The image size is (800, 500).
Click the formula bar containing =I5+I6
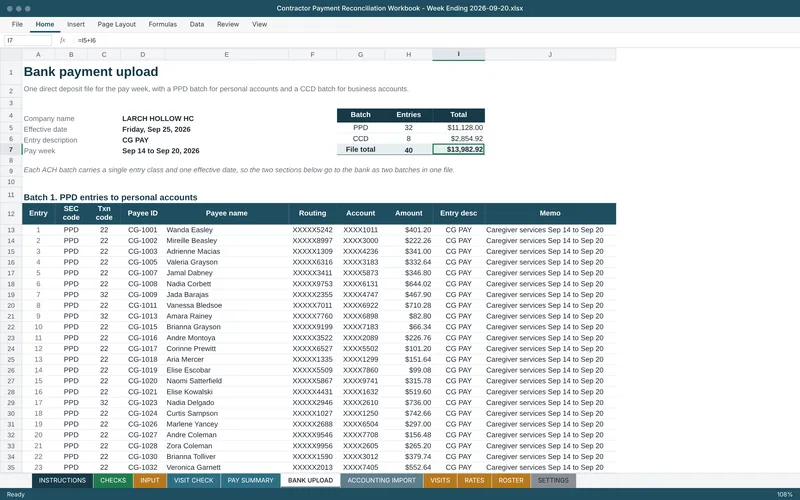[x=434, y=40]
